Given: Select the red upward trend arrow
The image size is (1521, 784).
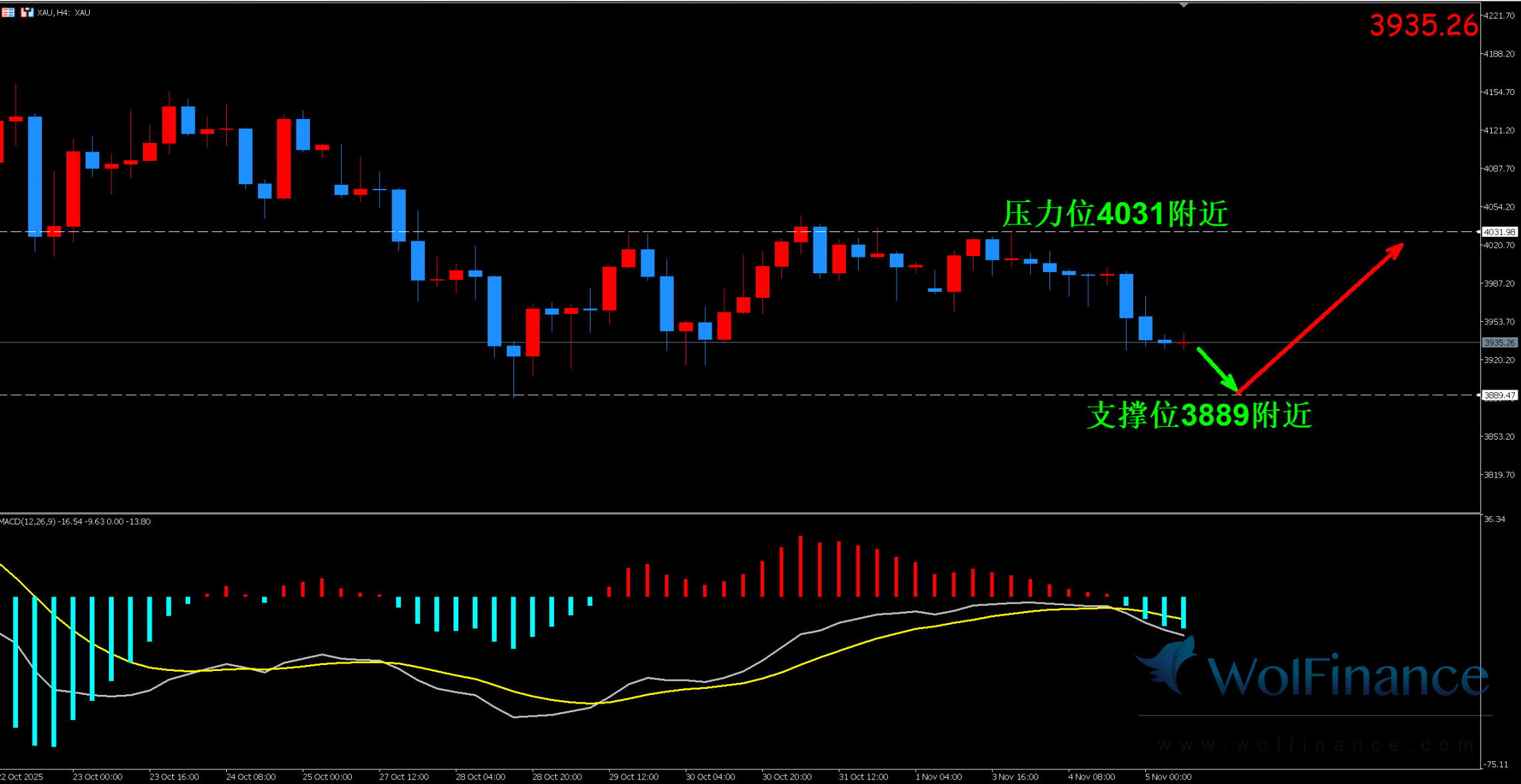Looking at the screenshot, I should [x=1320, y=318].
